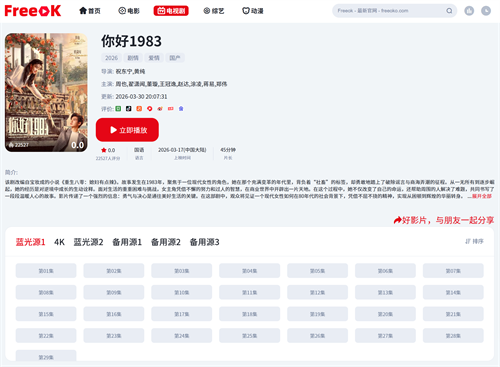Image resolution: width=500 pixels, height=367 pixels.
Task: Open the 电视剧 TV series section
Action: tap(171, 11)
